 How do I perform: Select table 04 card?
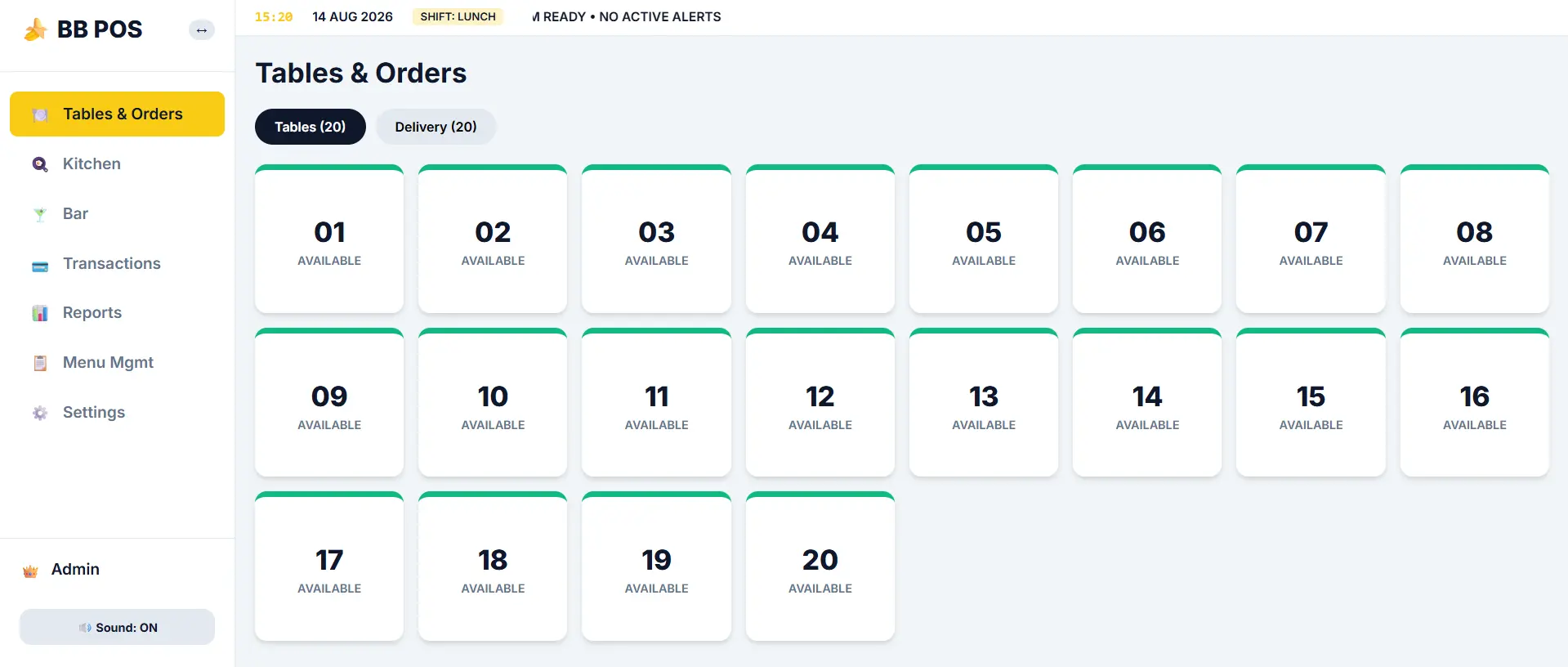click(820, 239)
